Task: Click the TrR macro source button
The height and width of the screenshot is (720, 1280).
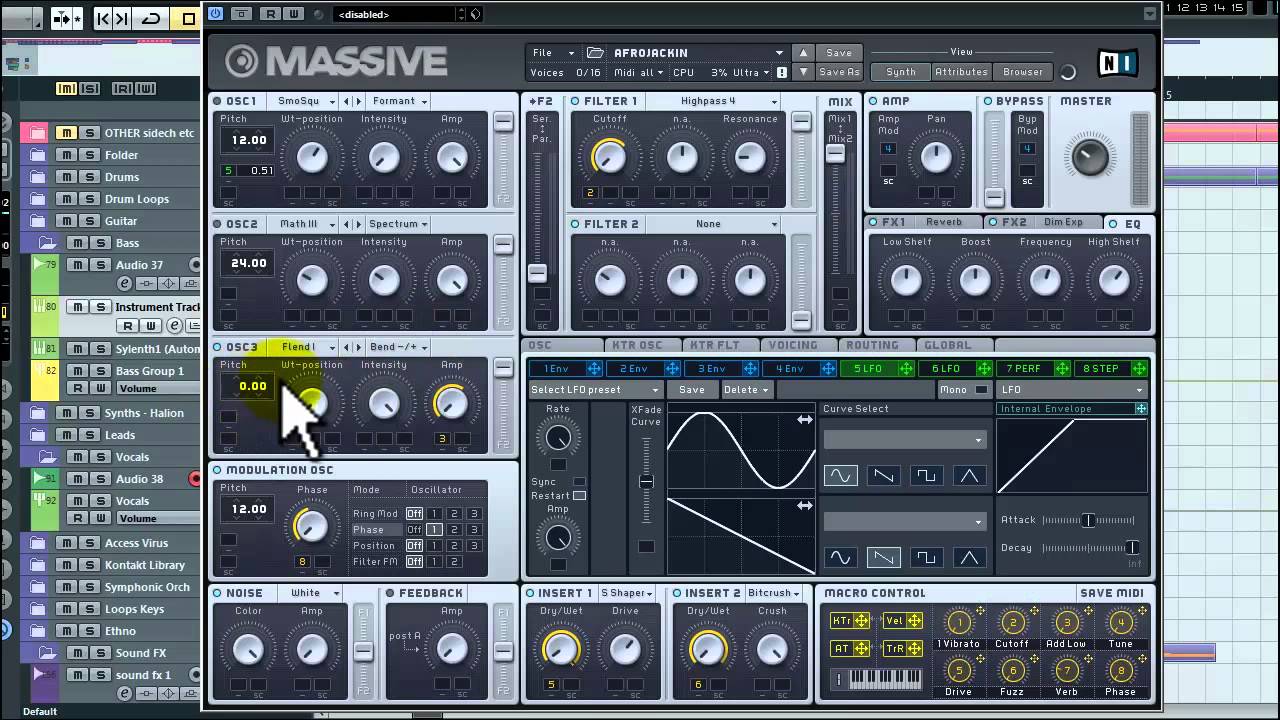Action: click(x=903, y=649)
